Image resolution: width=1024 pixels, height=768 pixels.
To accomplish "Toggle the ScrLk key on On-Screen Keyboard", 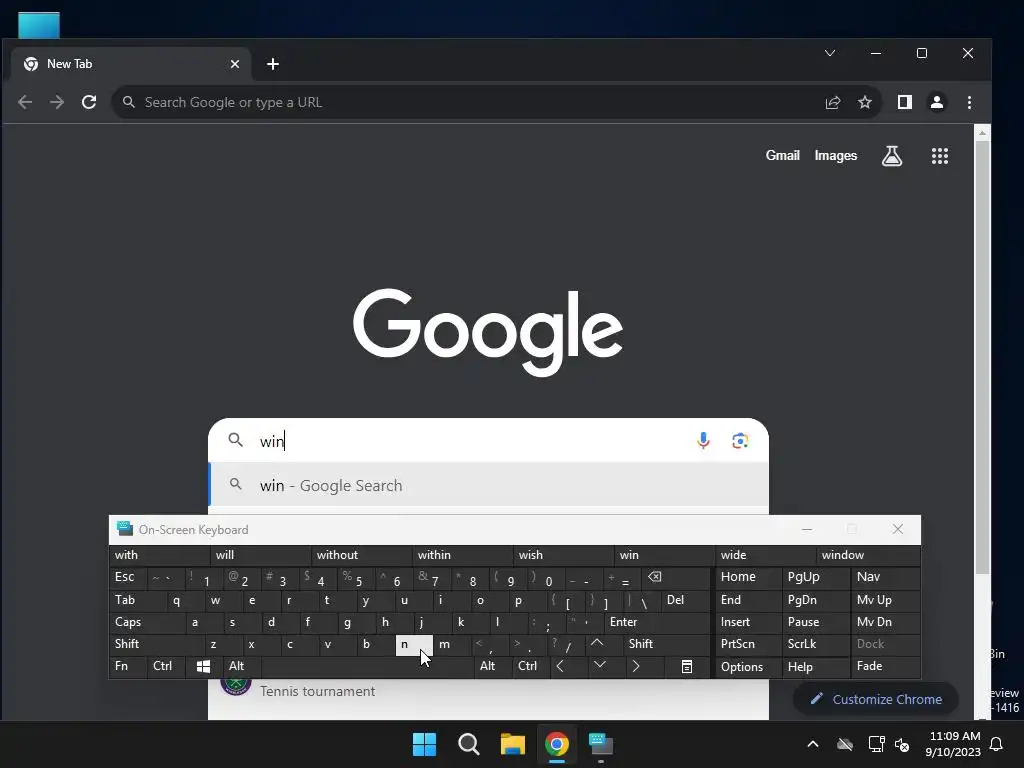I will tap(816, 644).
